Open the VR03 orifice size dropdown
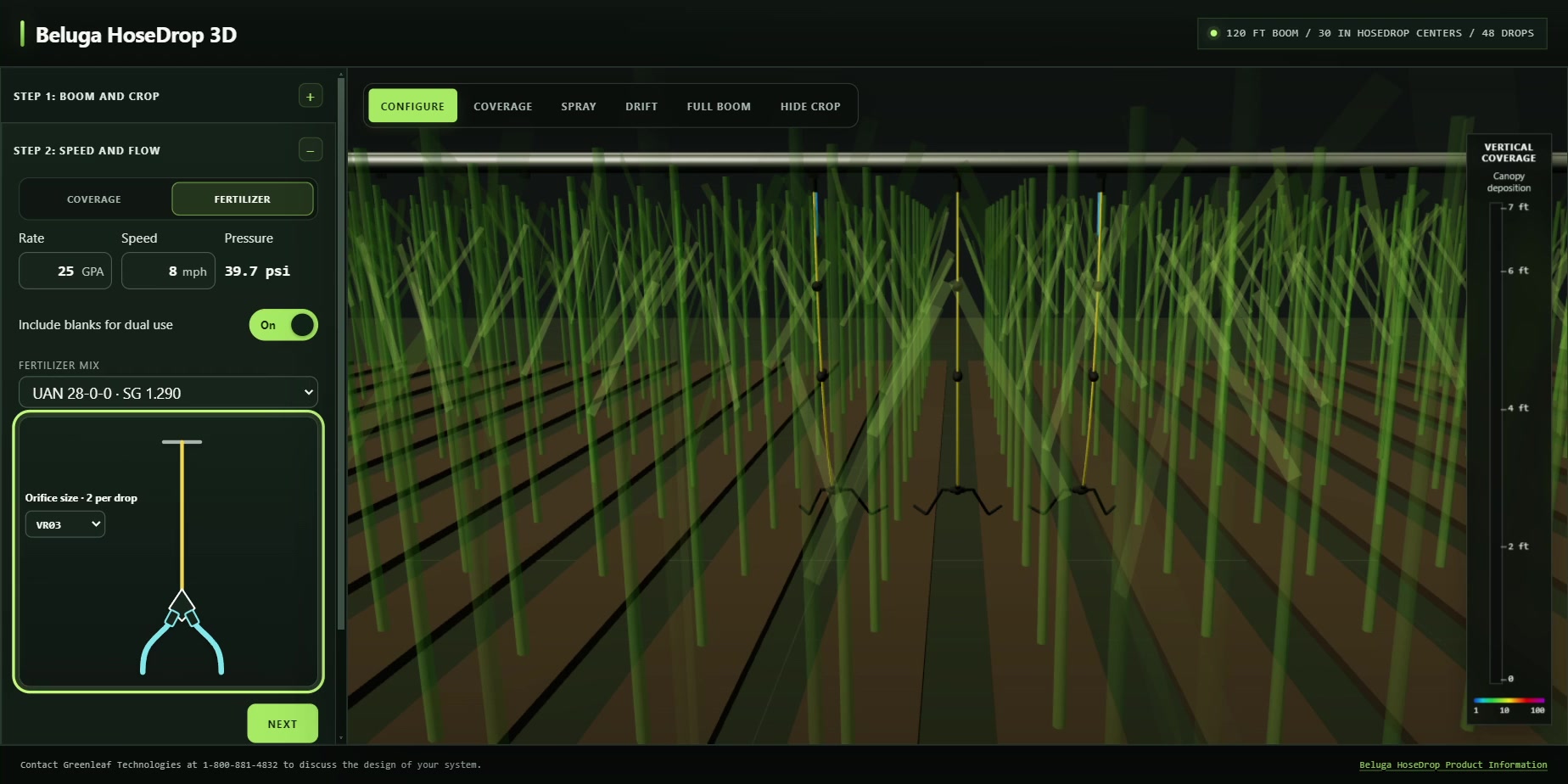The image size is (1568, 784). coord(65,524)
